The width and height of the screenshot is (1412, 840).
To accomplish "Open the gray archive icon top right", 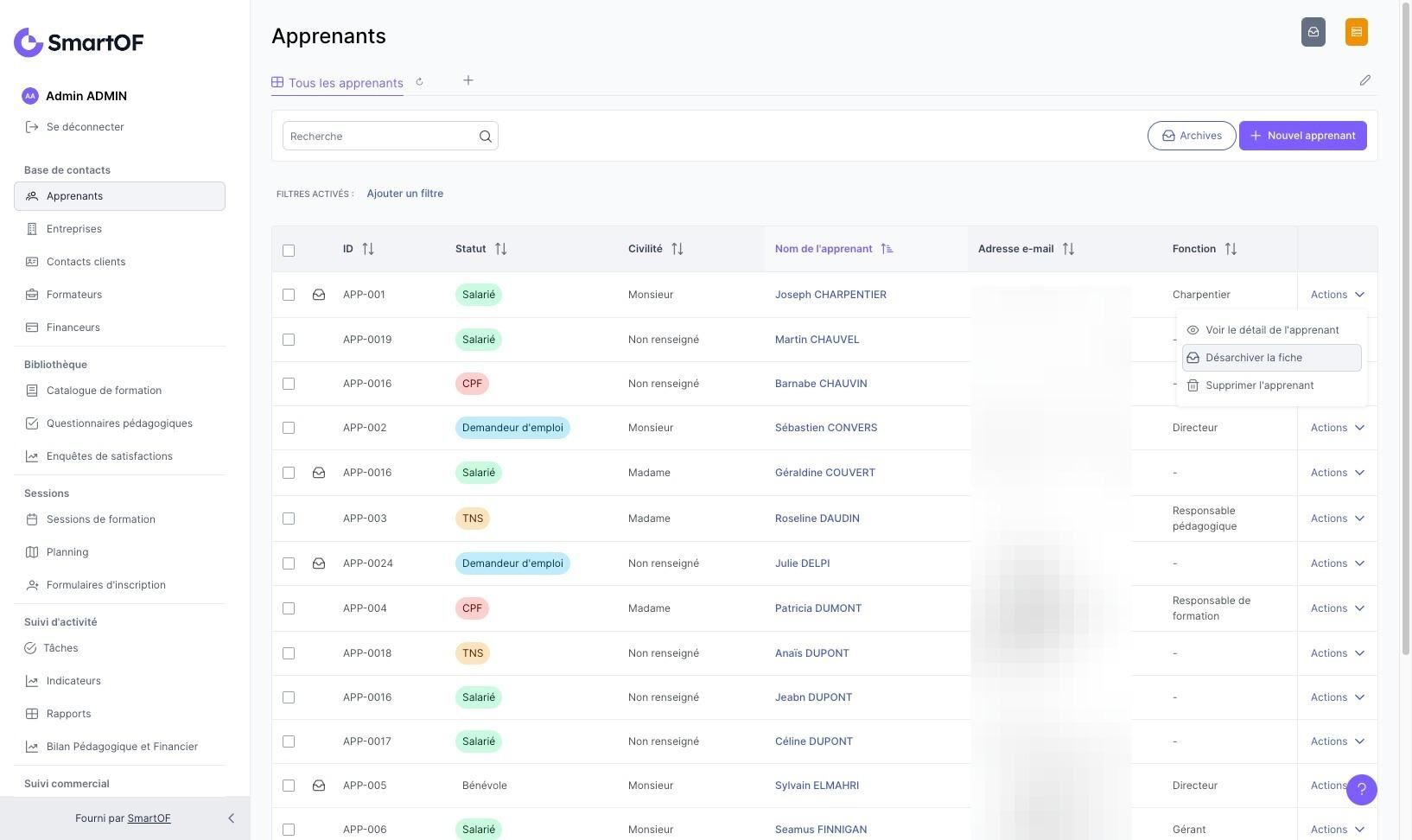I will [x=1313, y=32].
